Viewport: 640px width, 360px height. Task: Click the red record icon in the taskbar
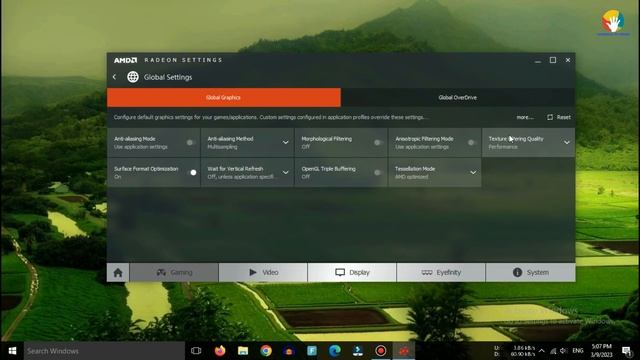(x=381, y=351)
